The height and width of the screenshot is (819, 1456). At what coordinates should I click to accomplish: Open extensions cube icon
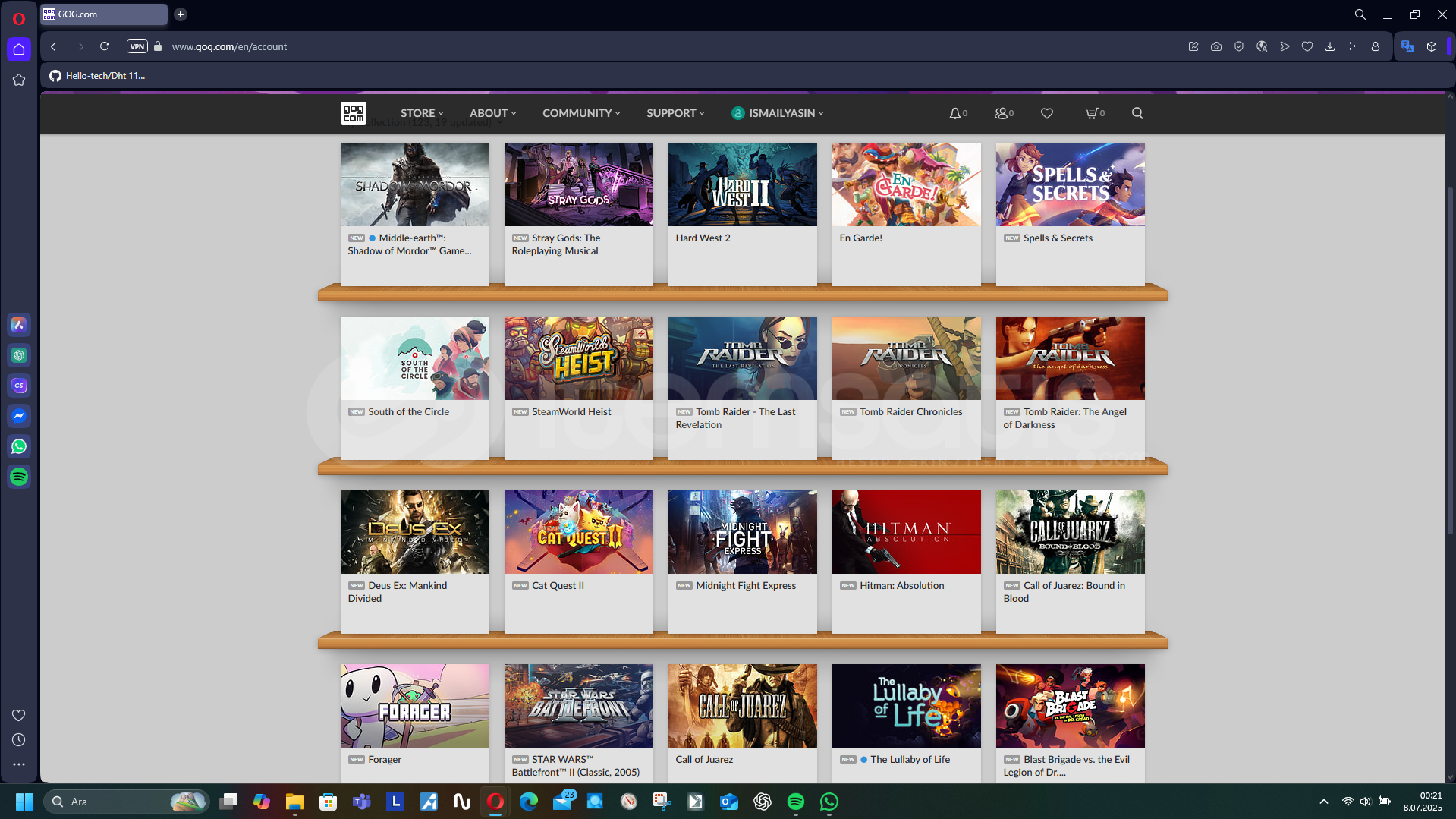1432,46
